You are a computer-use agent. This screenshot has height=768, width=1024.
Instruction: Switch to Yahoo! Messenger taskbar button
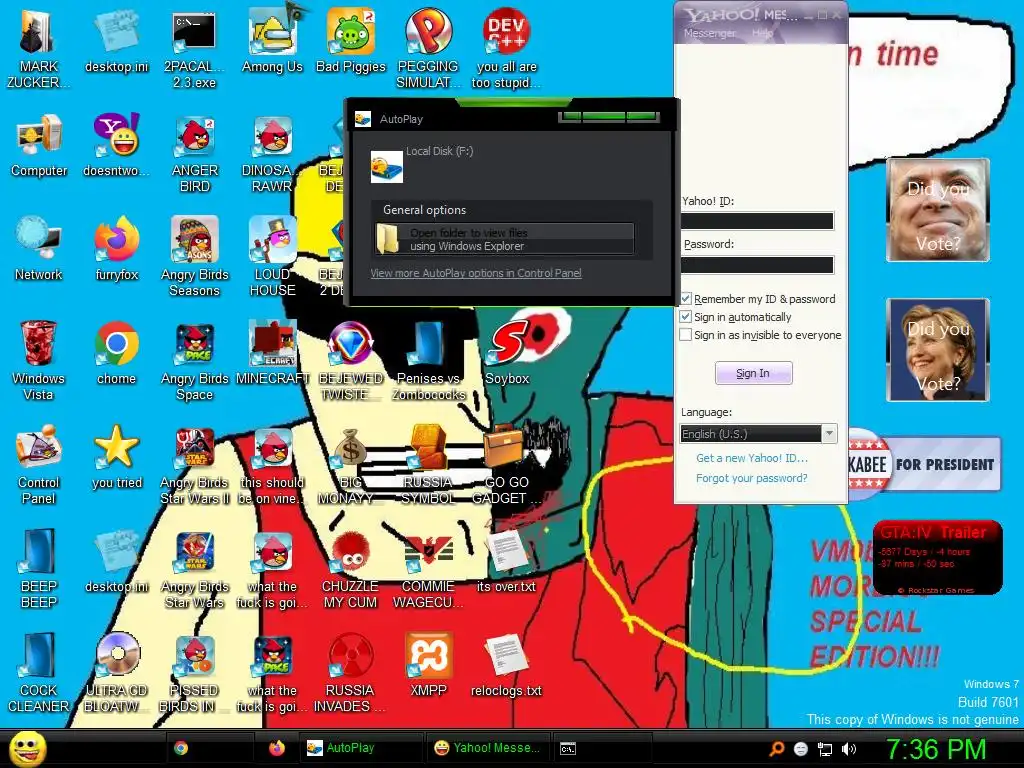click(x=487, y=748)
